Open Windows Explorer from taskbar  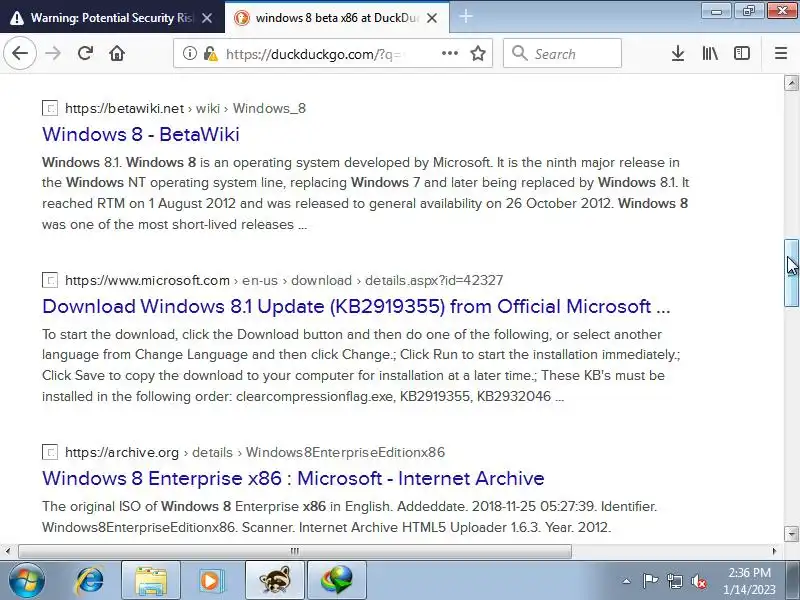click(x=151, y=580)
